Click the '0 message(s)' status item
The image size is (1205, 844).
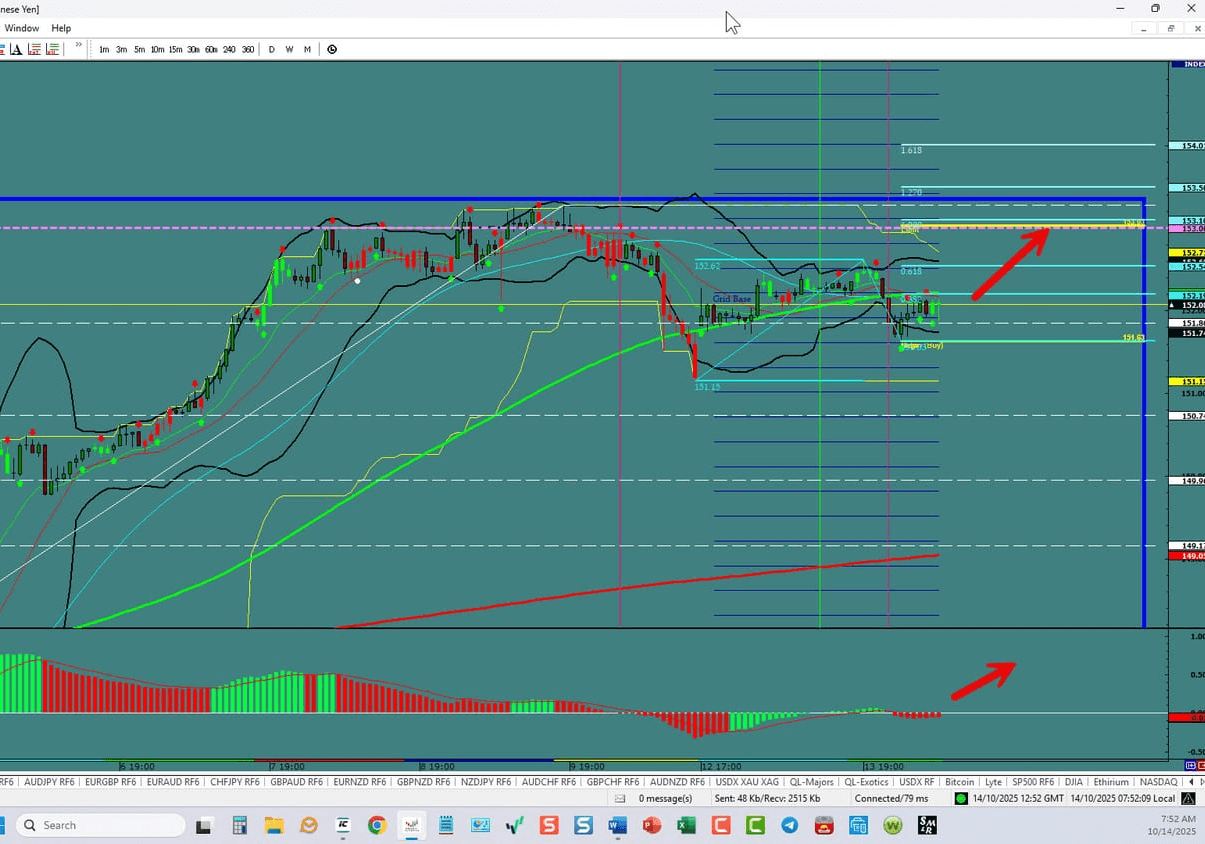665,798
